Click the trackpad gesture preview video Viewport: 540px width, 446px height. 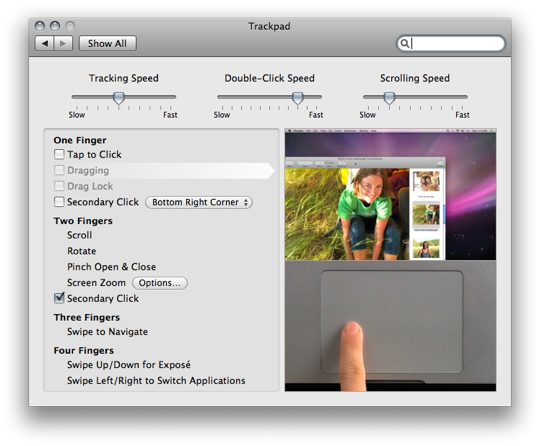[391, 260]
